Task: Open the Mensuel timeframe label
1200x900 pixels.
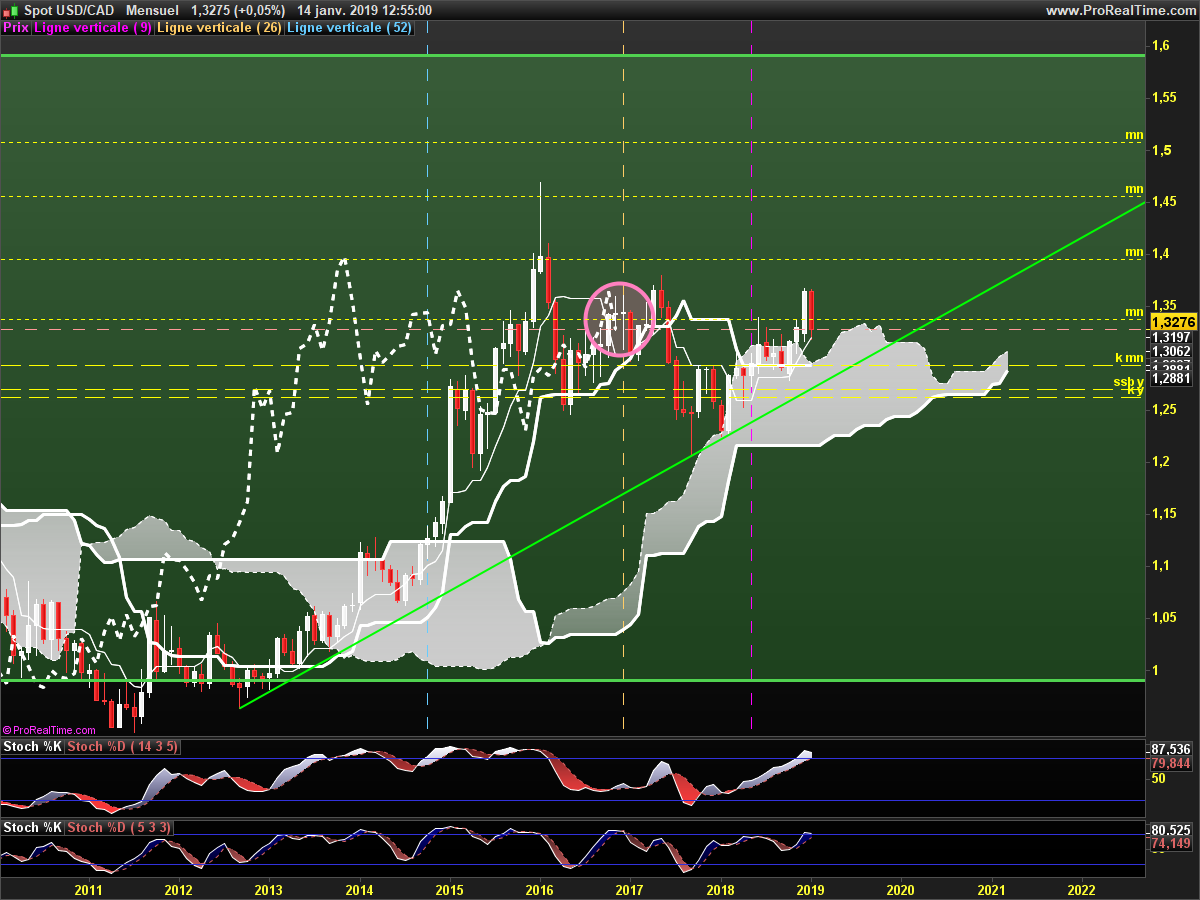Action: [x=153, y=10]
